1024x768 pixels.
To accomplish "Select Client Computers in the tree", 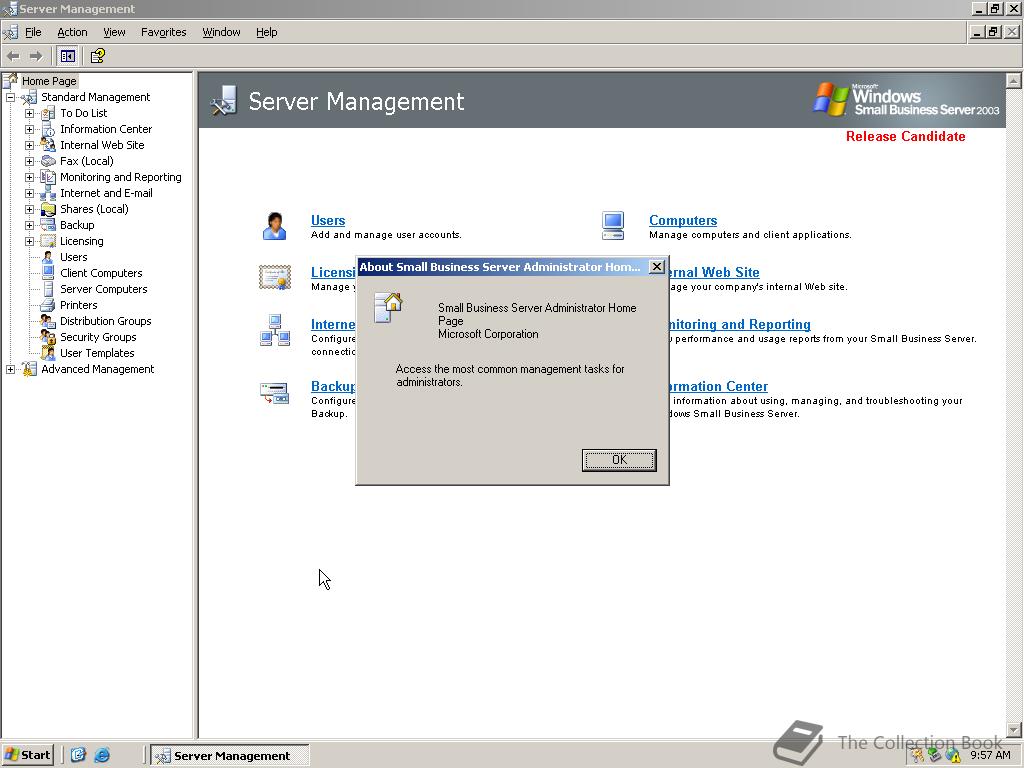I will 101,273.
